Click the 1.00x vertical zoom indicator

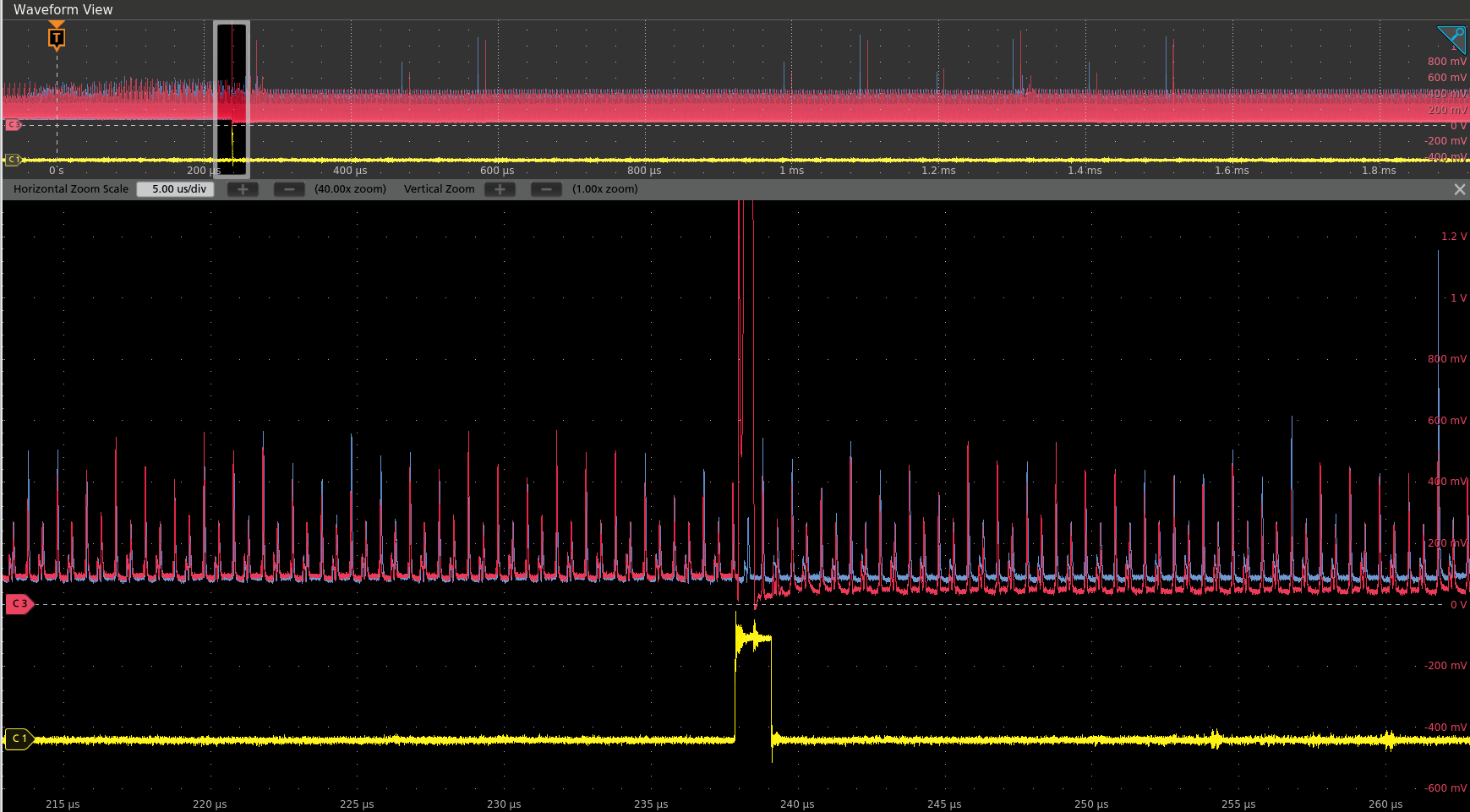604,189
